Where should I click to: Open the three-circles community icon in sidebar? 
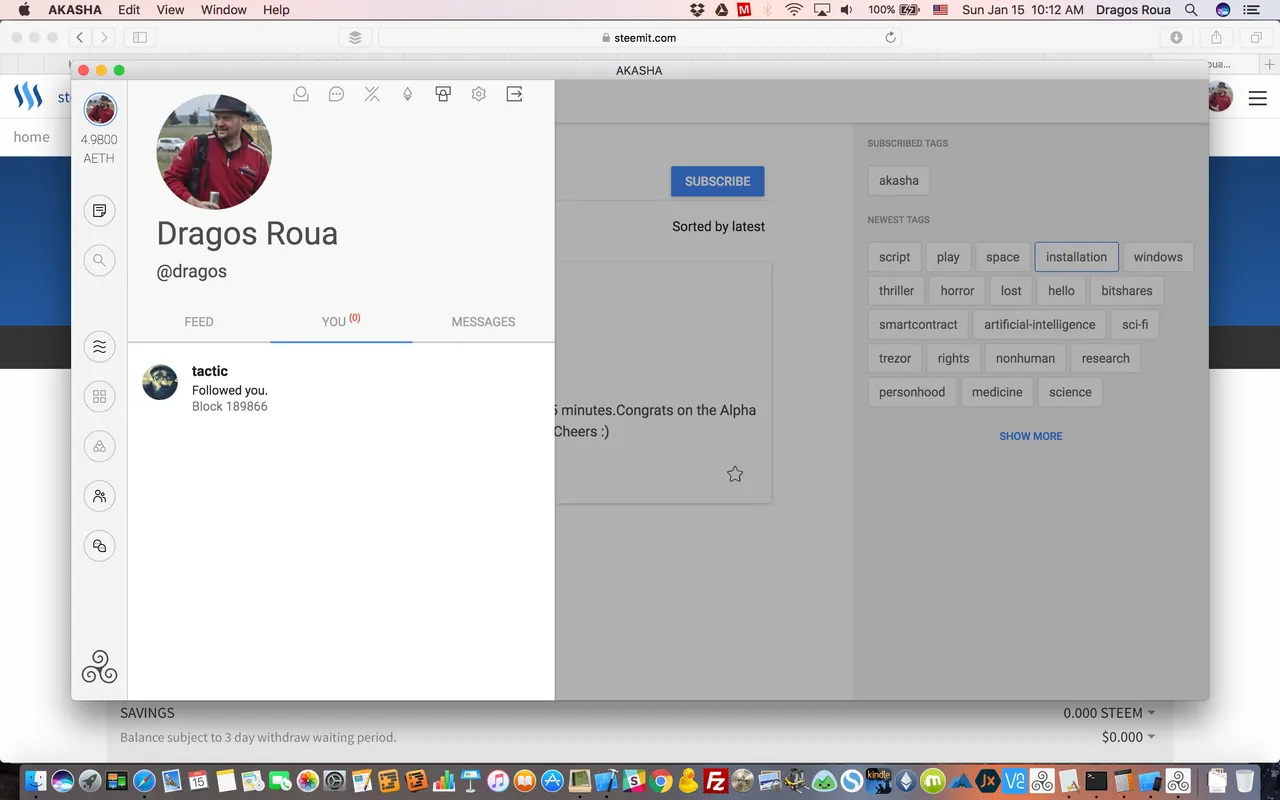click(x=99, y=447)
